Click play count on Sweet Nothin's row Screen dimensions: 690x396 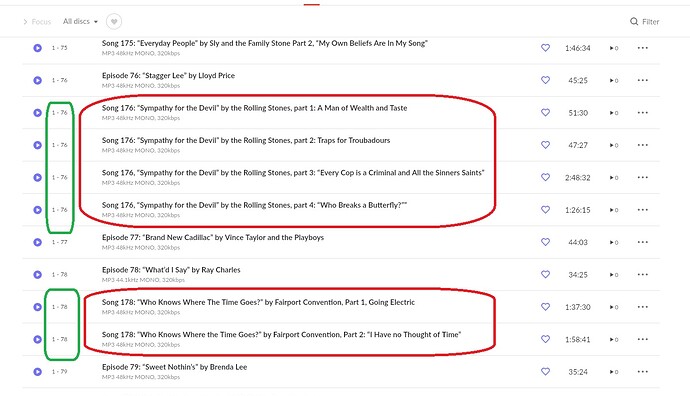[614, 372]
